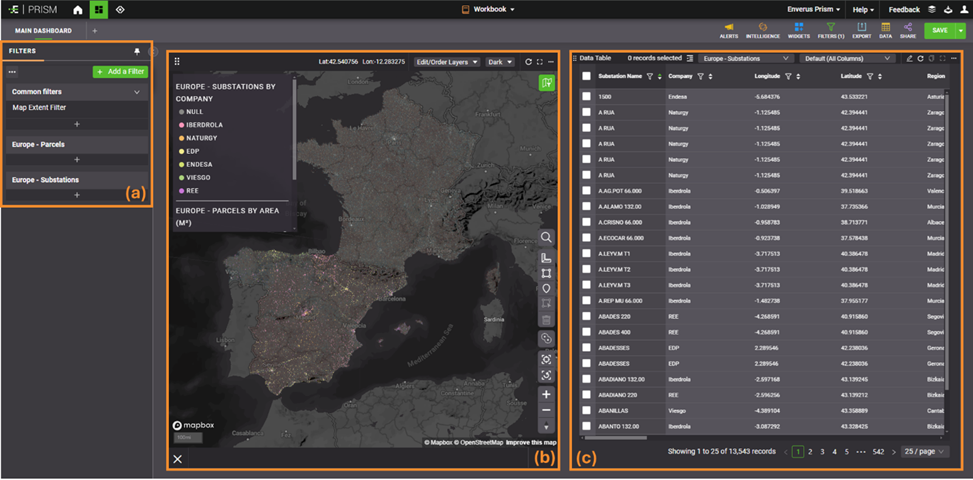The width and height of the screenshot is (973, 480).
Task: Open the Save button dropdown arrow
Action: [x=962, y=30]
